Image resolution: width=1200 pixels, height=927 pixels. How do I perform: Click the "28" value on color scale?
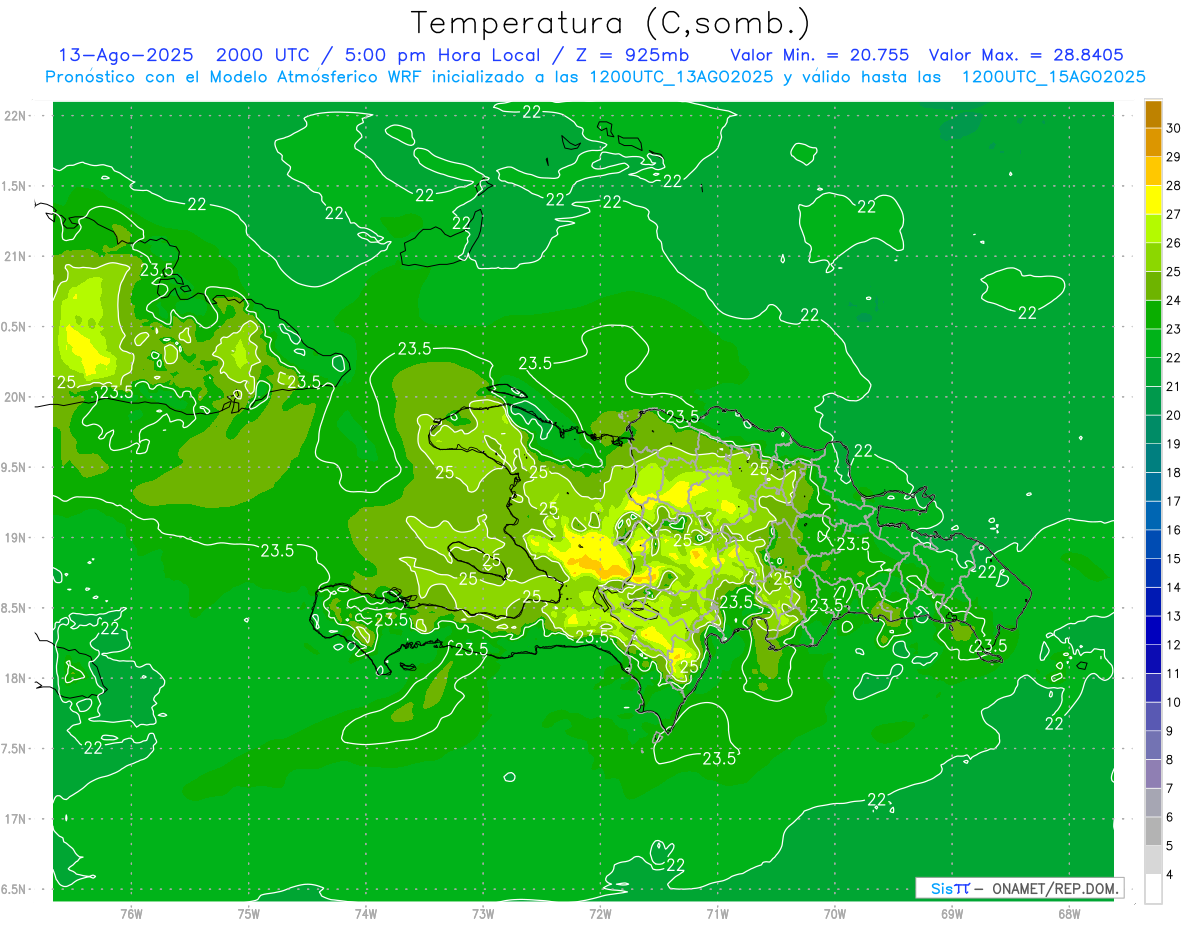[x=1174, y=186]
